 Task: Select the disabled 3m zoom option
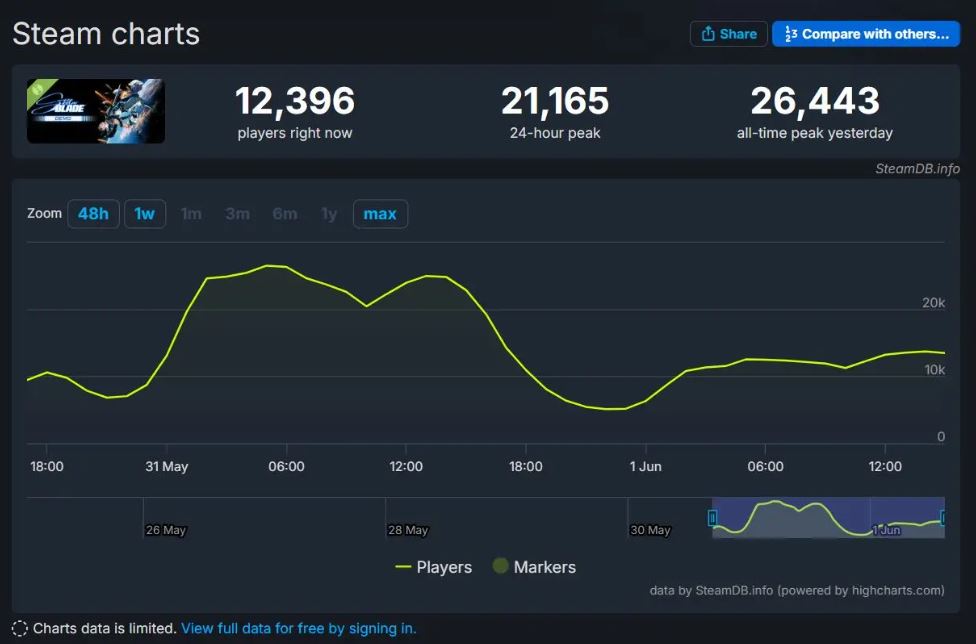238,214
